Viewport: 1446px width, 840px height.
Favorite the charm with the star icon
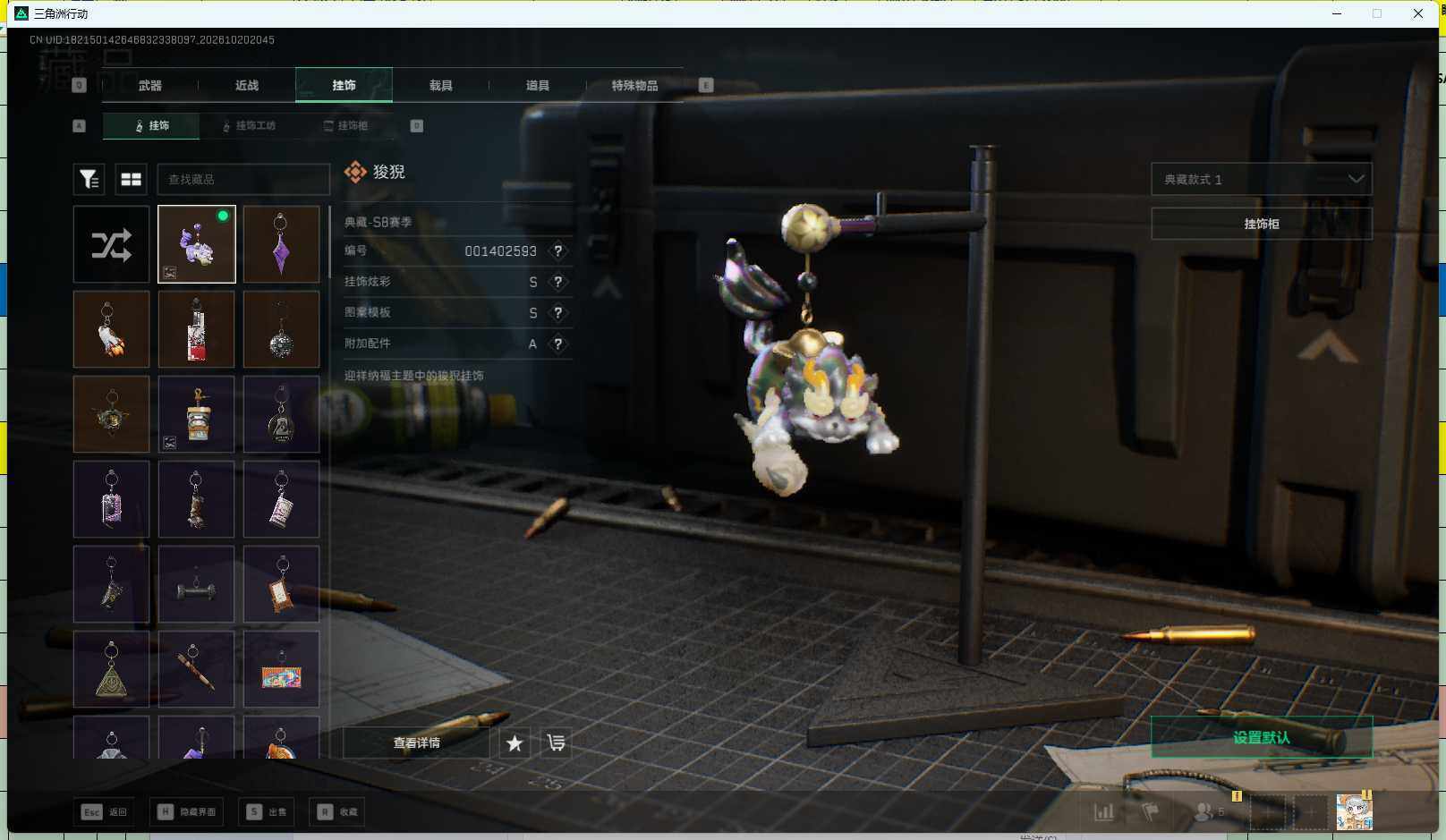click(x=515, y=742)
